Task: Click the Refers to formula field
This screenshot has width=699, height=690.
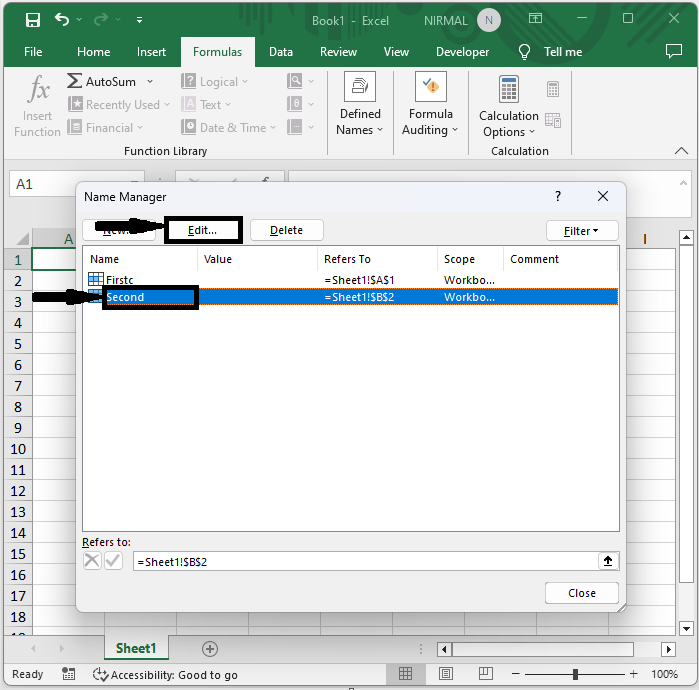Action: coord(366,562)
